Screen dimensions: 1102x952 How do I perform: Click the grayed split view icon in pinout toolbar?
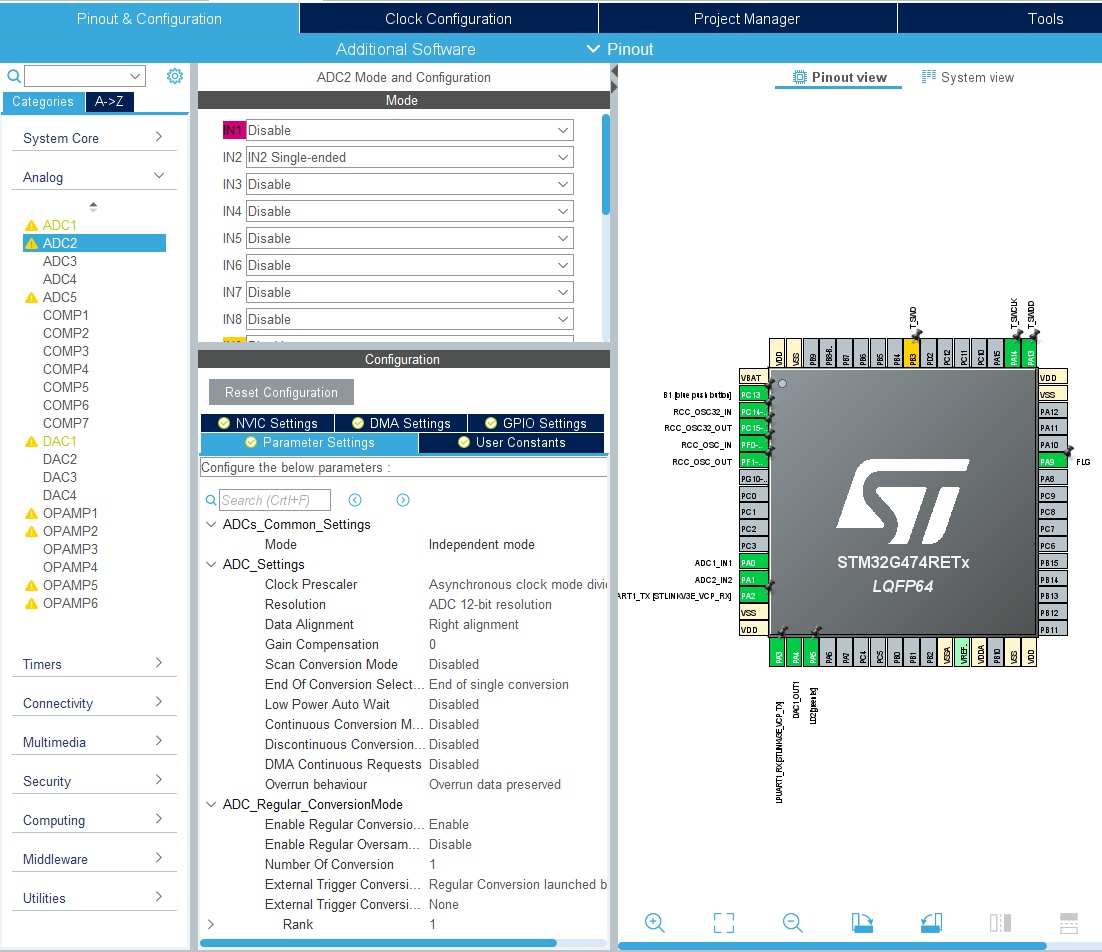[x=1000, y=922]
